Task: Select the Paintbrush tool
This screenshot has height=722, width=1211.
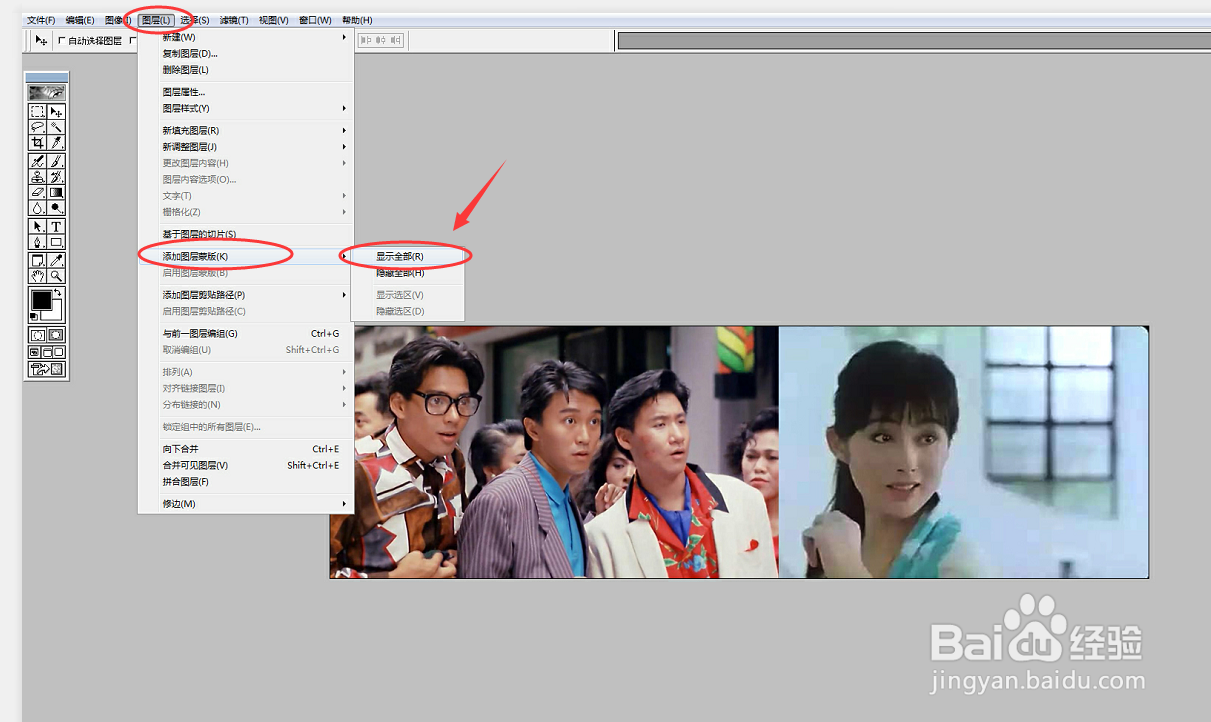Action: coord(57,161)
